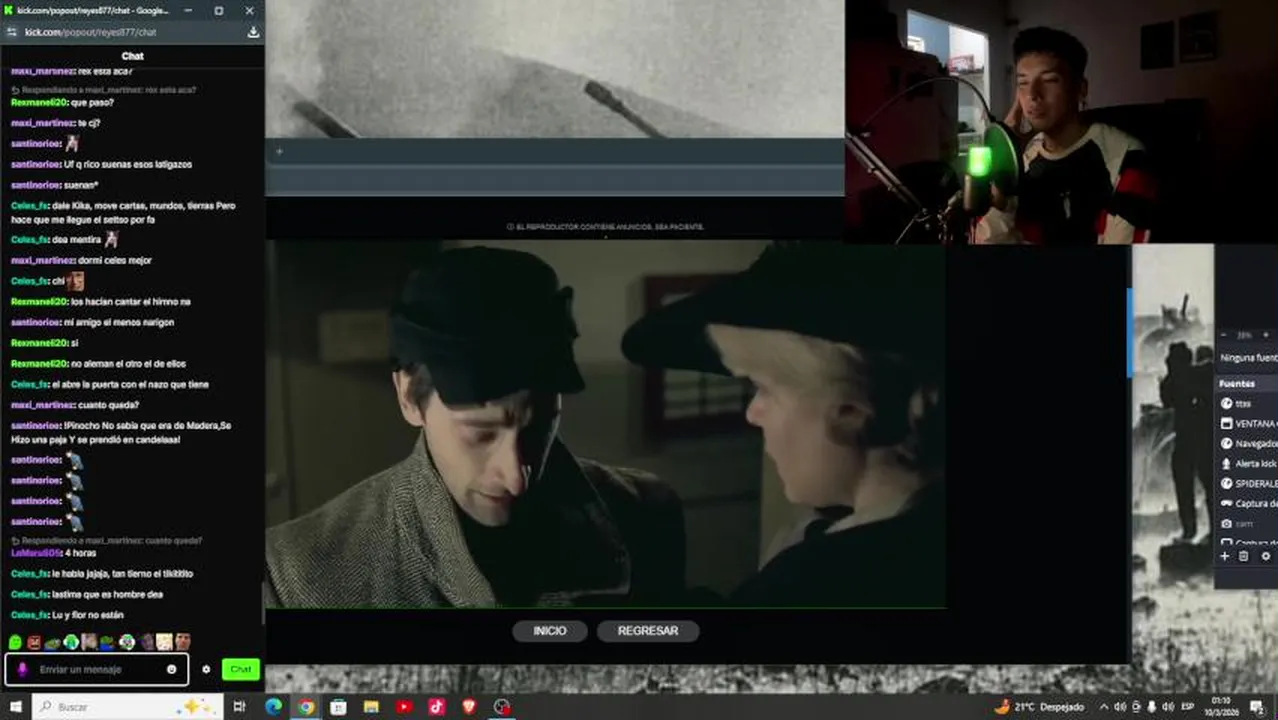Select the 'Alerta kick' source in Fuentes
The height and width of the screenshot is (720, 1278).
click(x=1247, y=463)
